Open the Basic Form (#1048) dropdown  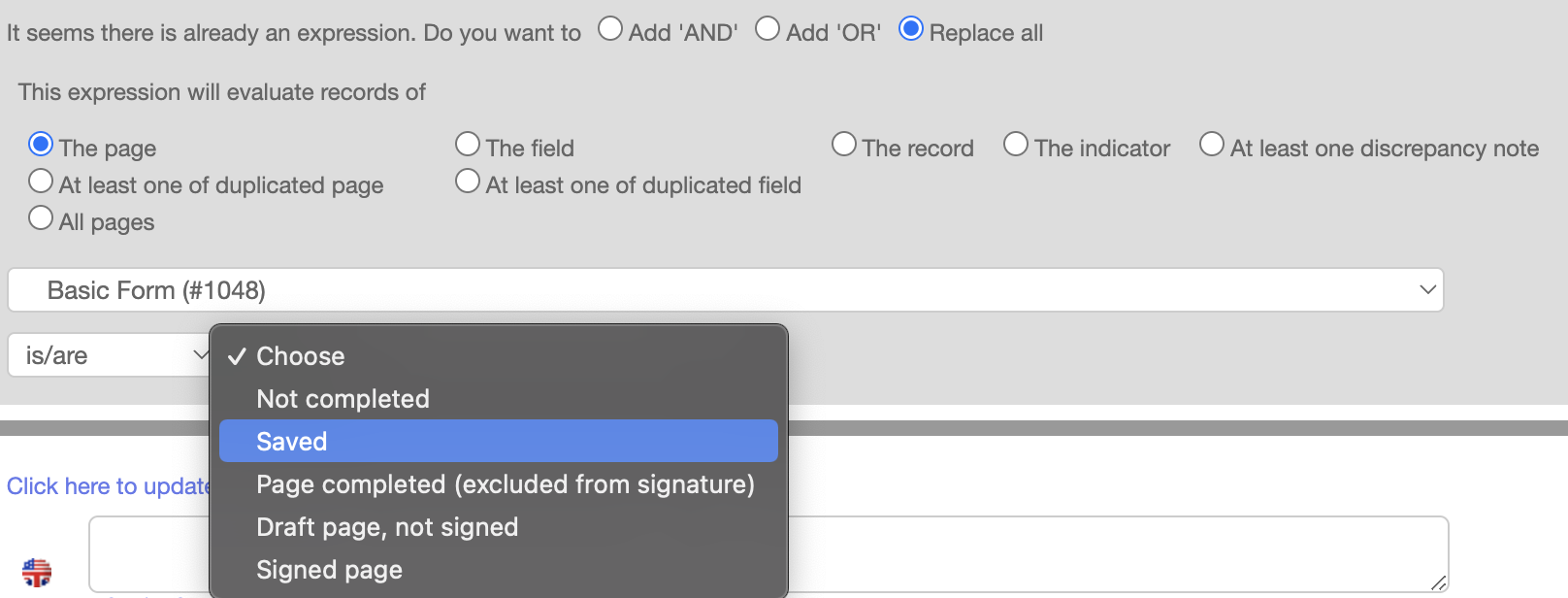click(725, 290)
